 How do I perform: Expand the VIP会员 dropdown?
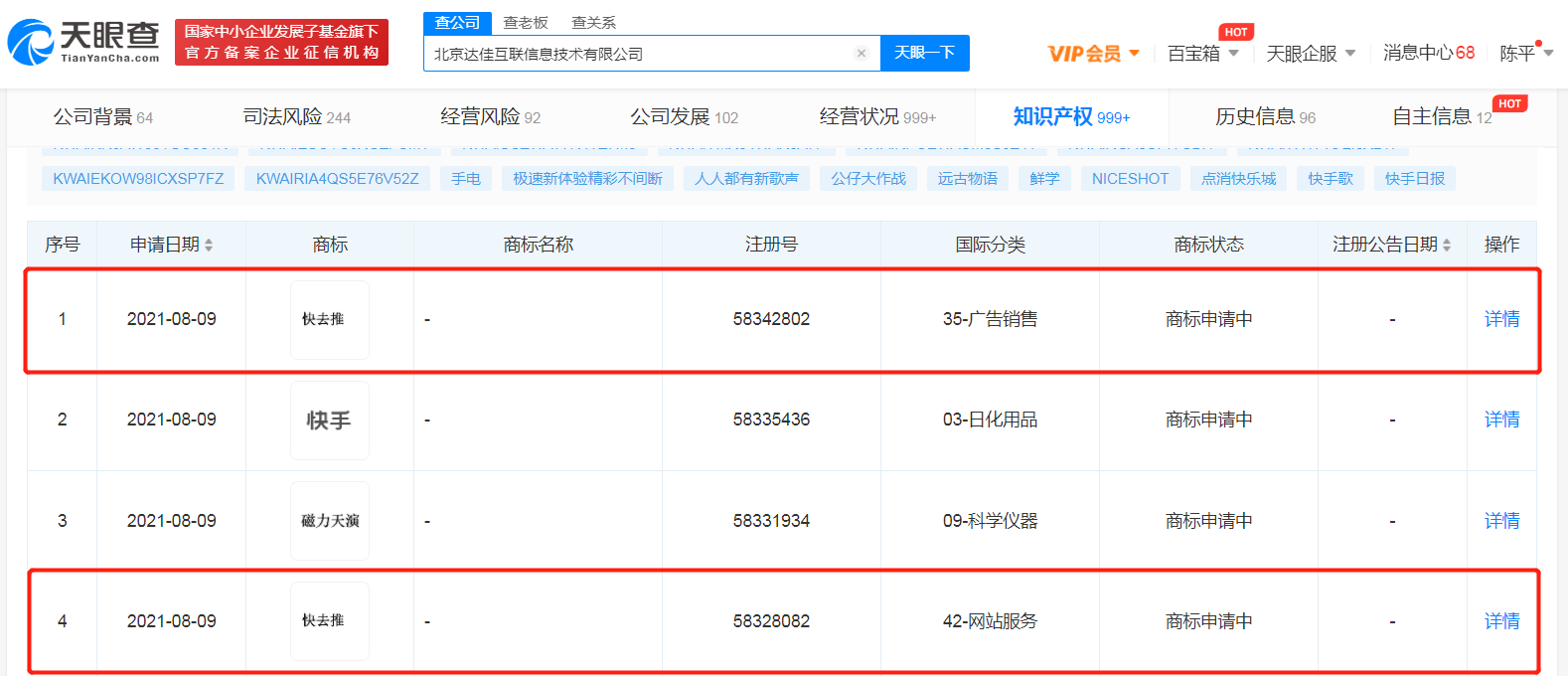[x=1094, y=54]
